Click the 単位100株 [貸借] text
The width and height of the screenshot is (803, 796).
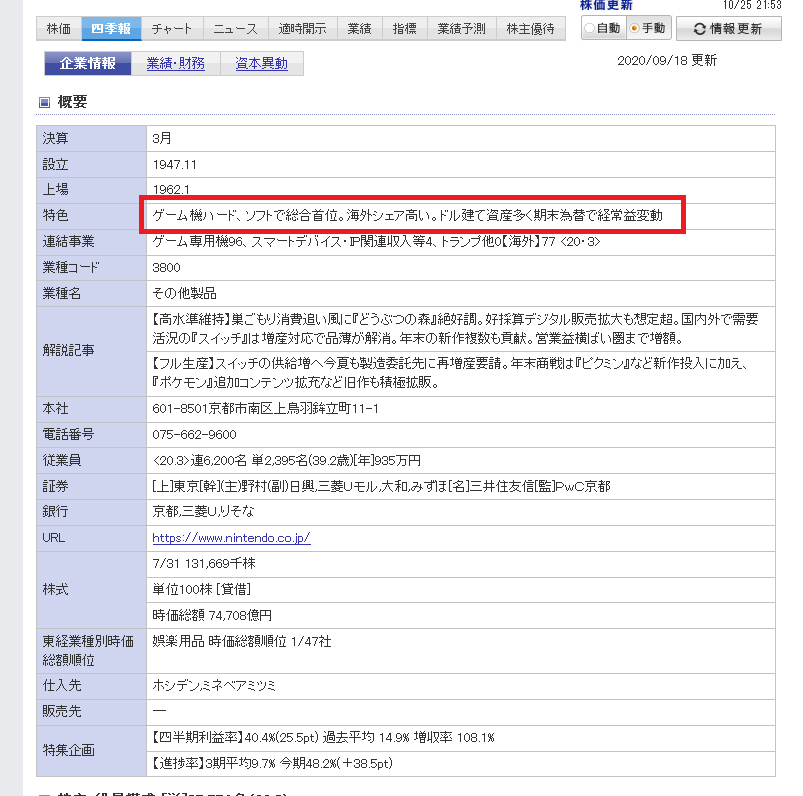(x=202, y=590)
